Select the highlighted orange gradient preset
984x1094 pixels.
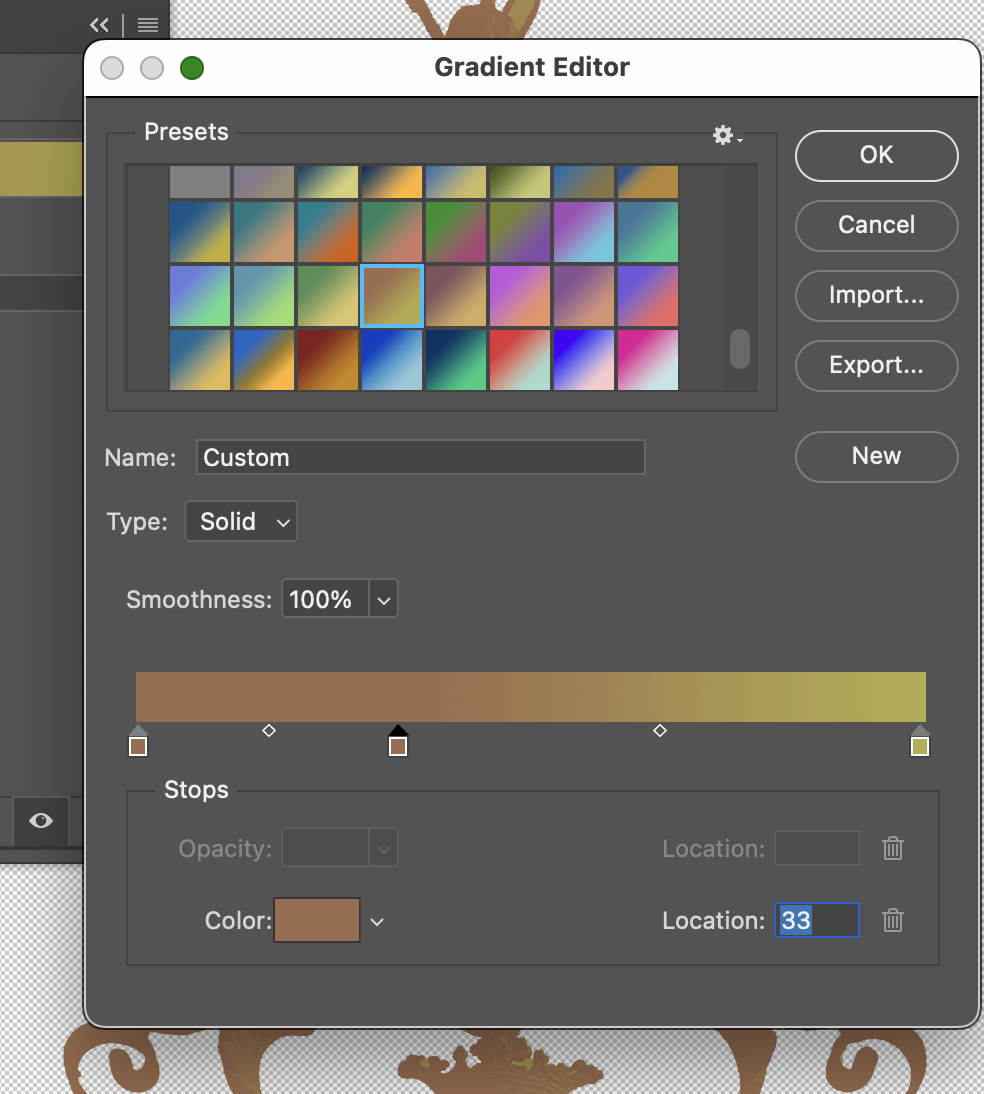point(391,295)
